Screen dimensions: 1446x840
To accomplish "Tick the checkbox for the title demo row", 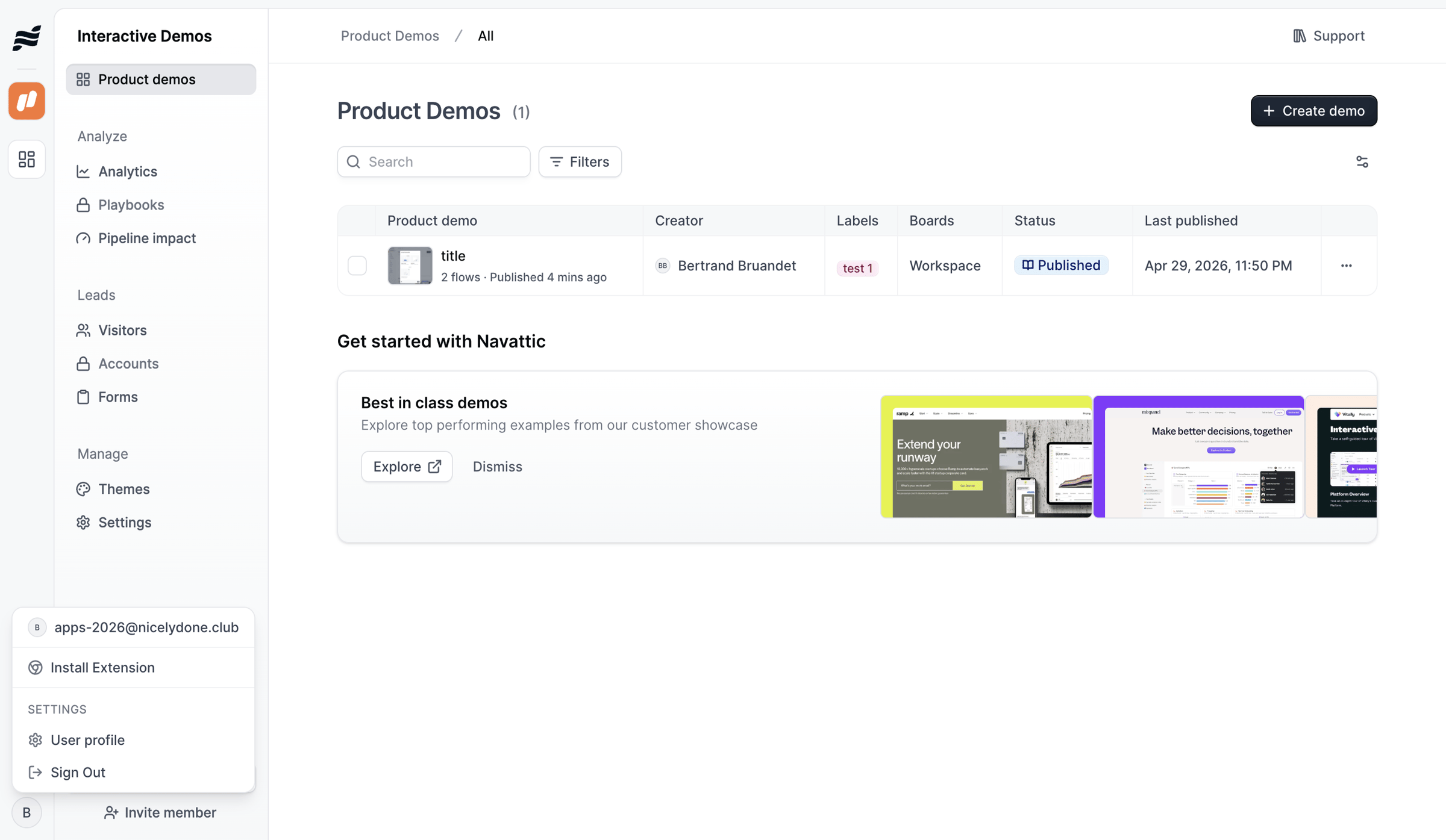I will (357, 266).
